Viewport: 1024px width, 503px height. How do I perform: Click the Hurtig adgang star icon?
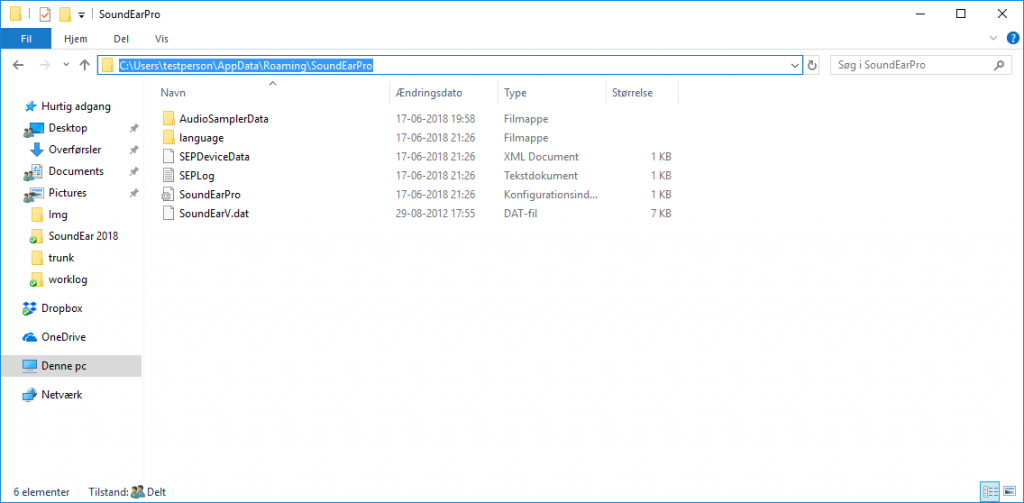30,106
